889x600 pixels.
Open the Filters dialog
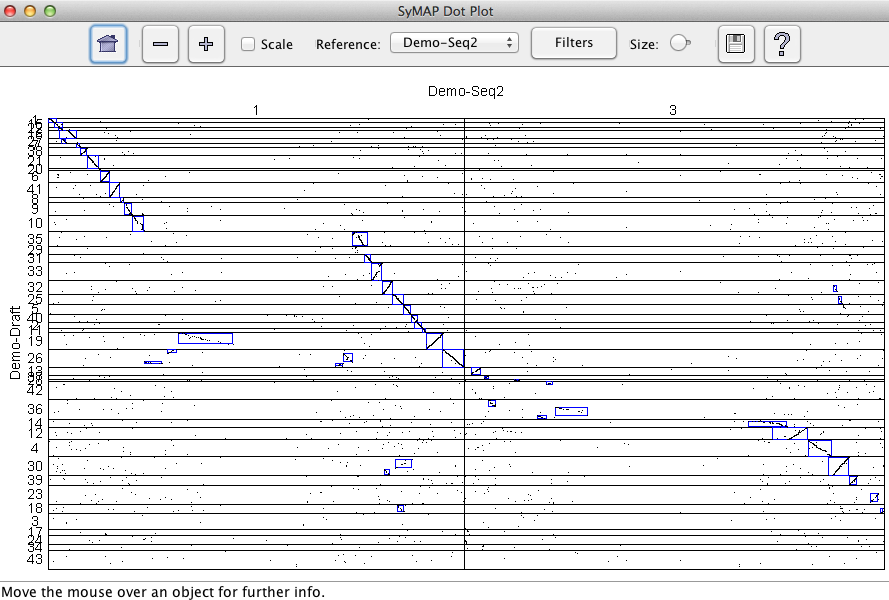574,43
